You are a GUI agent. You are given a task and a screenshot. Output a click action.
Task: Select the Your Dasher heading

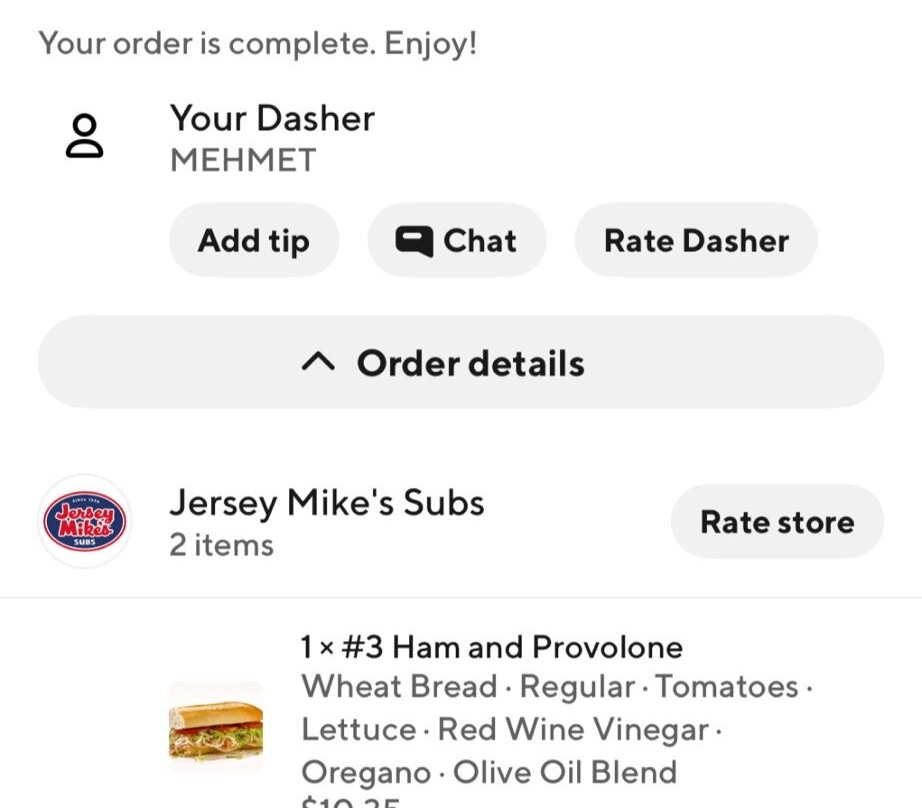272,118
